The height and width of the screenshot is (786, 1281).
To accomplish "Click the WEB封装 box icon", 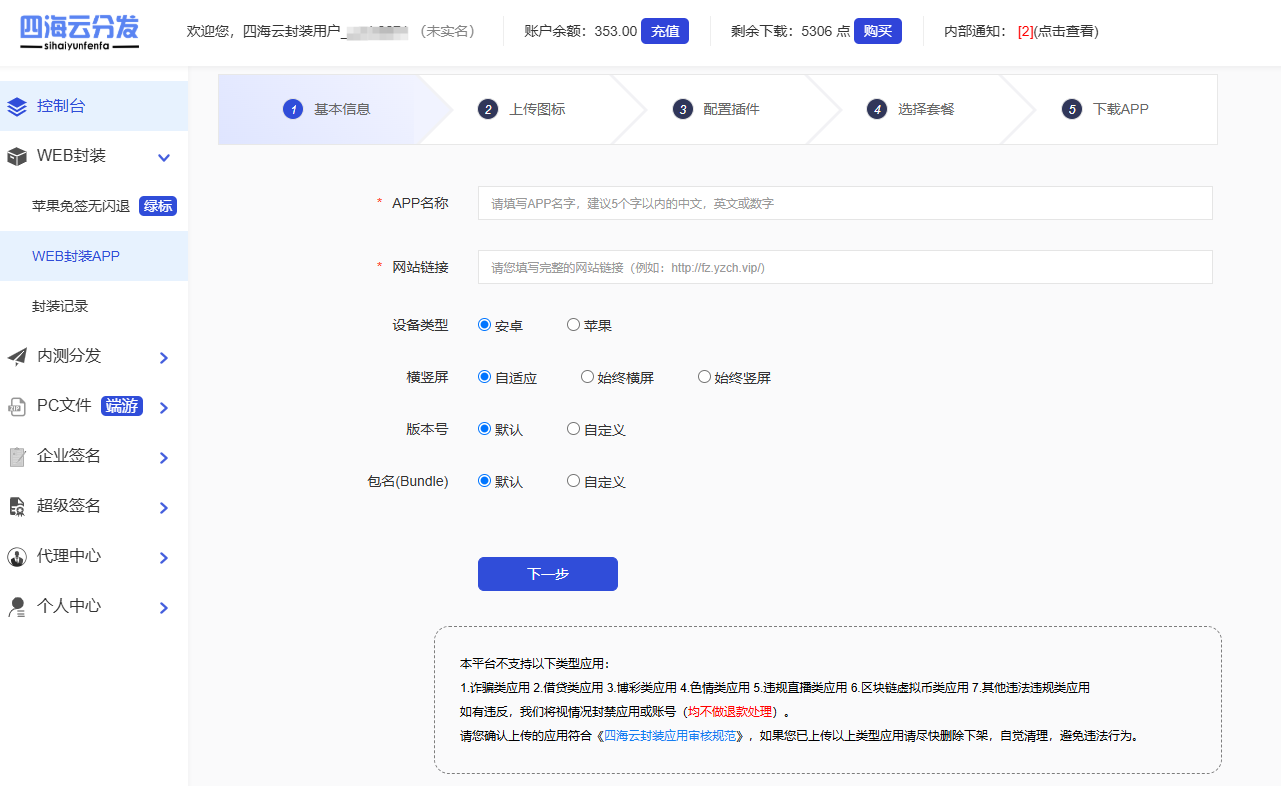I will (17, 157).
